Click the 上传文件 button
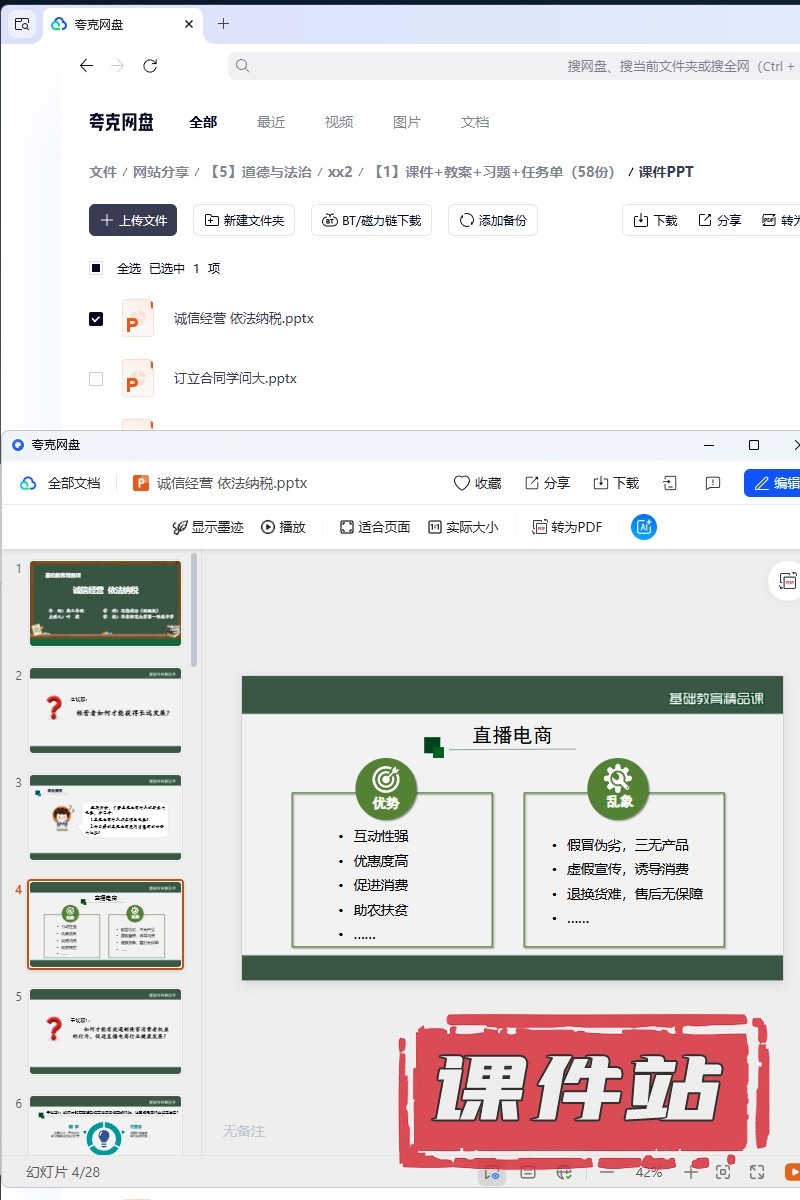The height and width of the screenshot is (1200, 800). click(133, 220)
